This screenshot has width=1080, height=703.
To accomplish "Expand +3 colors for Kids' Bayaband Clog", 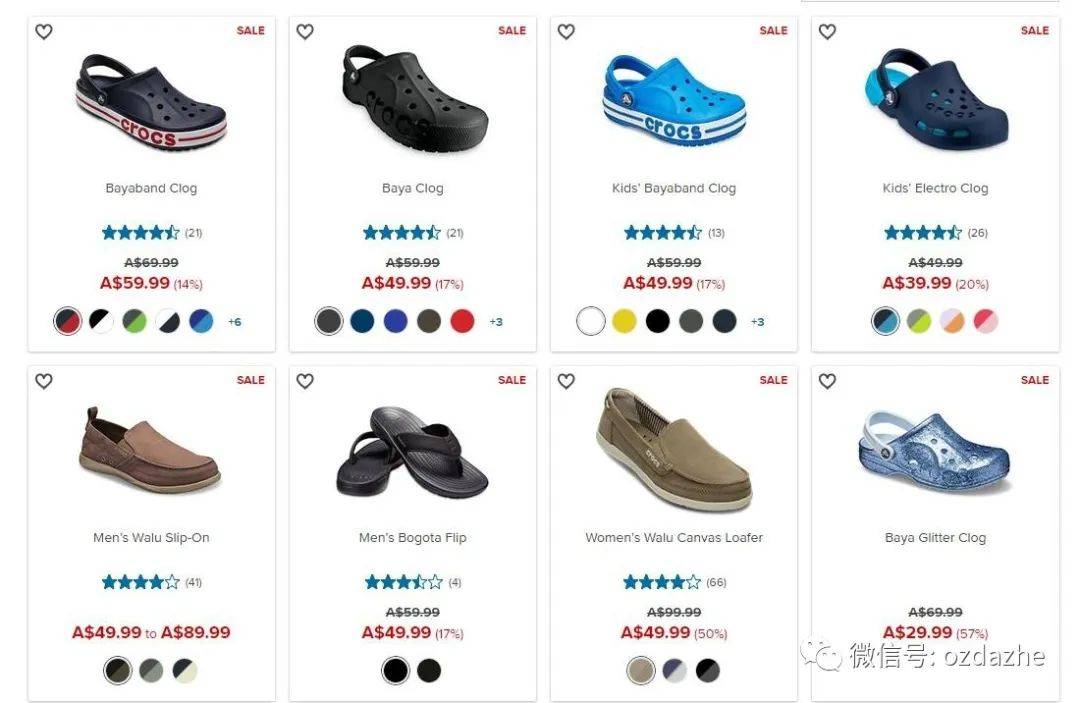I will point(758,322).
